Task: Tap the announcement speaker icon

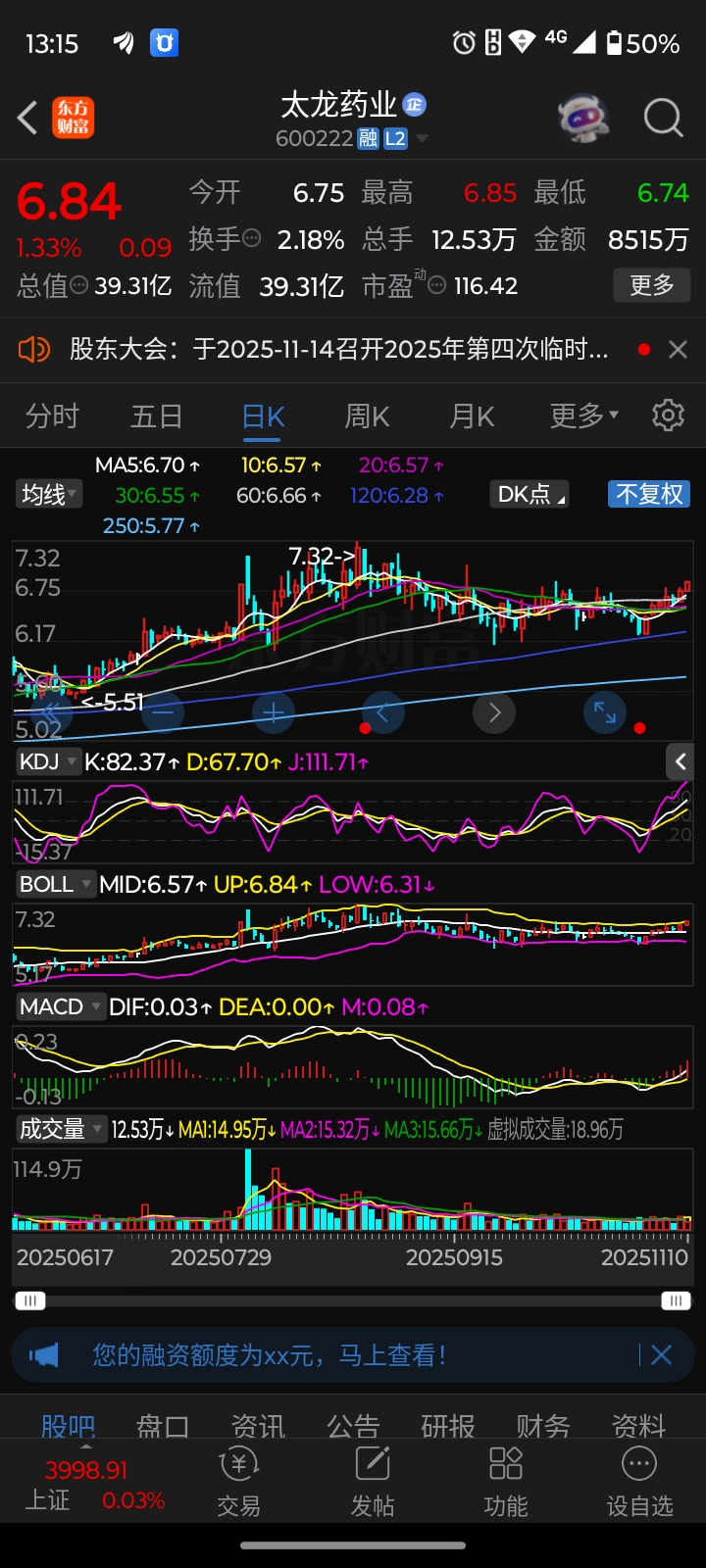Action: coord(34,349)
